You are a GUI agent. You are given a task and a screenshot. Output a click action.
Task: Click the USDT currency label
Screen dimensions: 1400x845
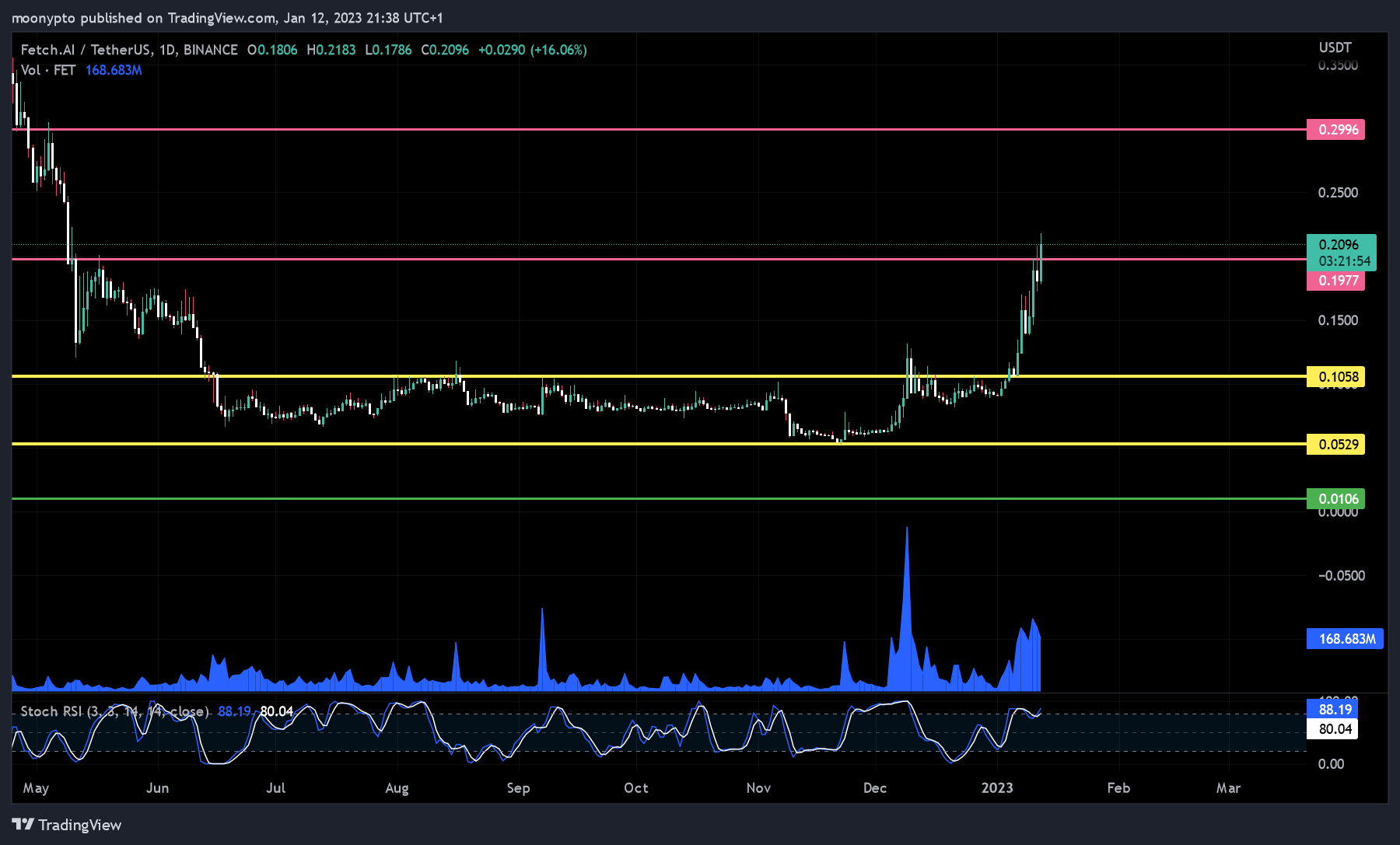[1335, 47]
